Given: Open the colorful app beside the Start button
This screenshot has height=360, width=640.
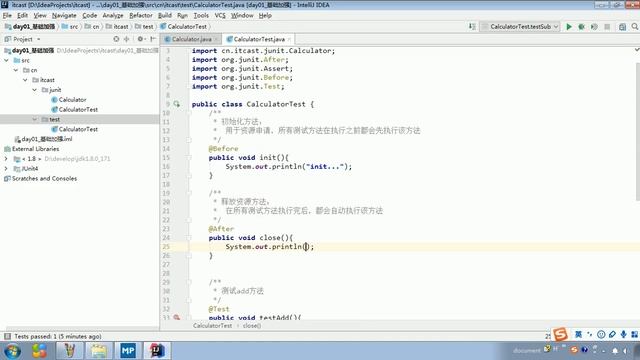Looking at the screenshot, I should tap(40, 350).
